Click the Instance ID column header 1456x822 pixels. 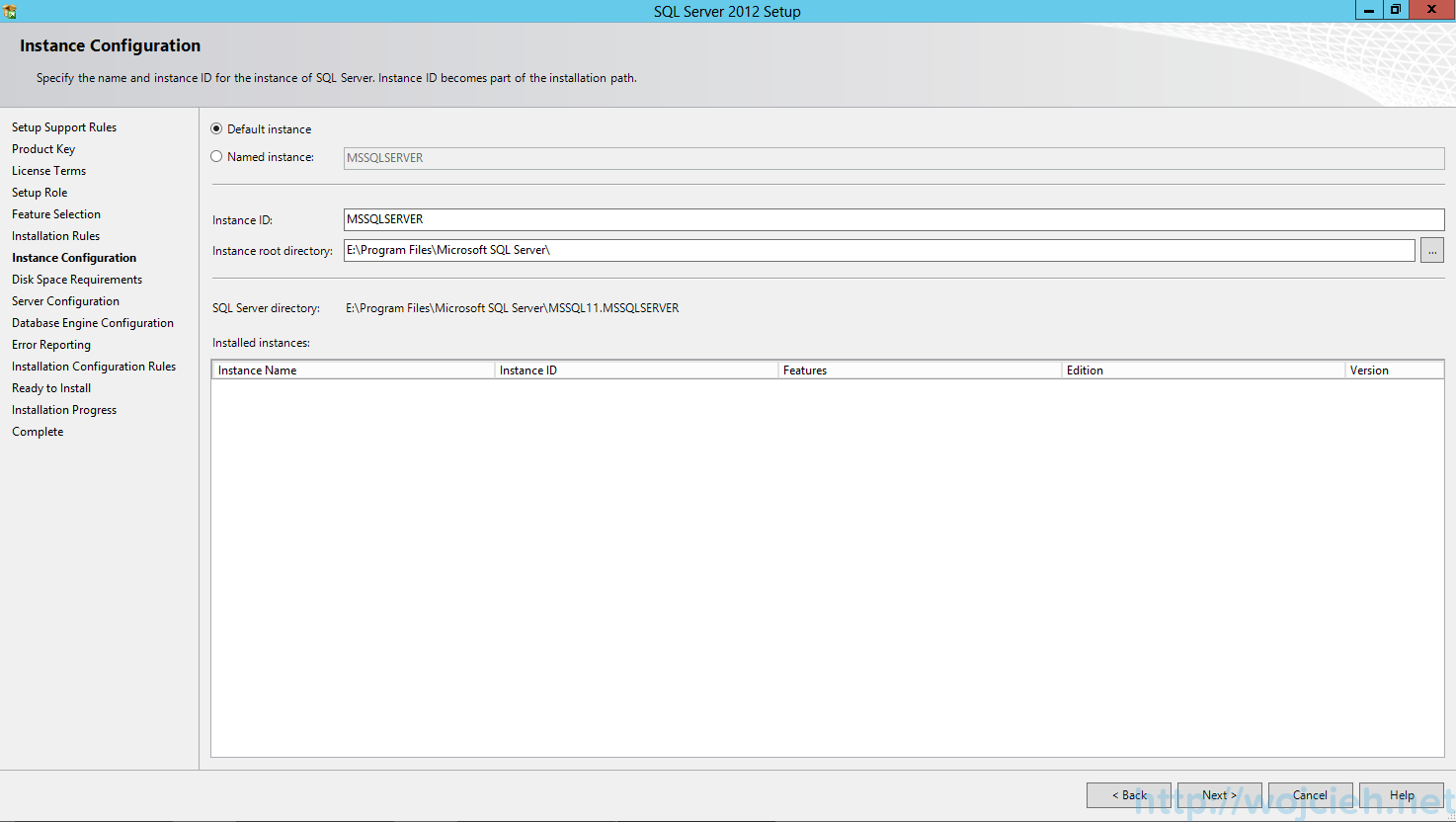[x=636, y=370]
